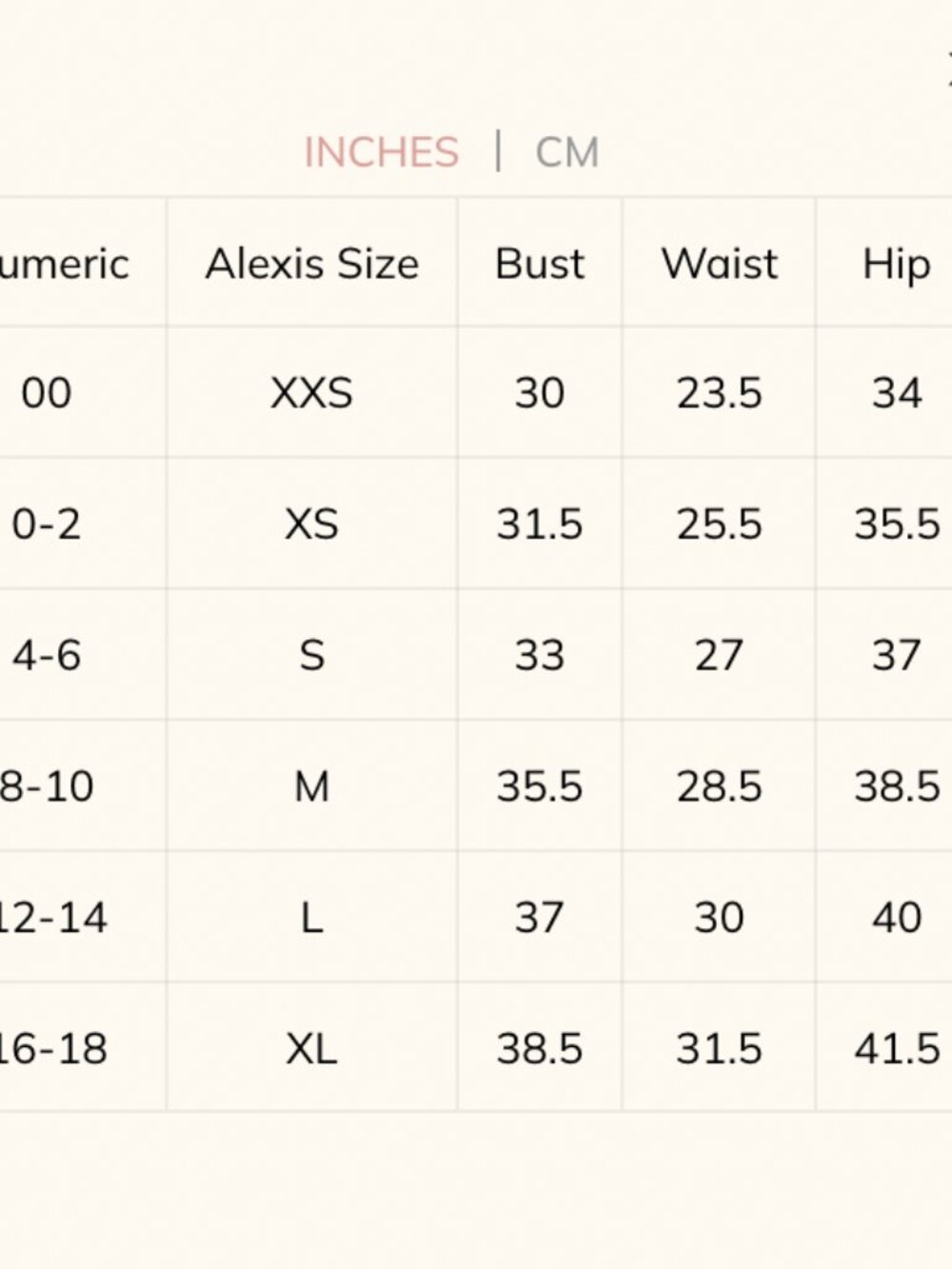Click the 41.5 hip value
The width and height of the screenshot is (952, 1269).
point(897,1049)
